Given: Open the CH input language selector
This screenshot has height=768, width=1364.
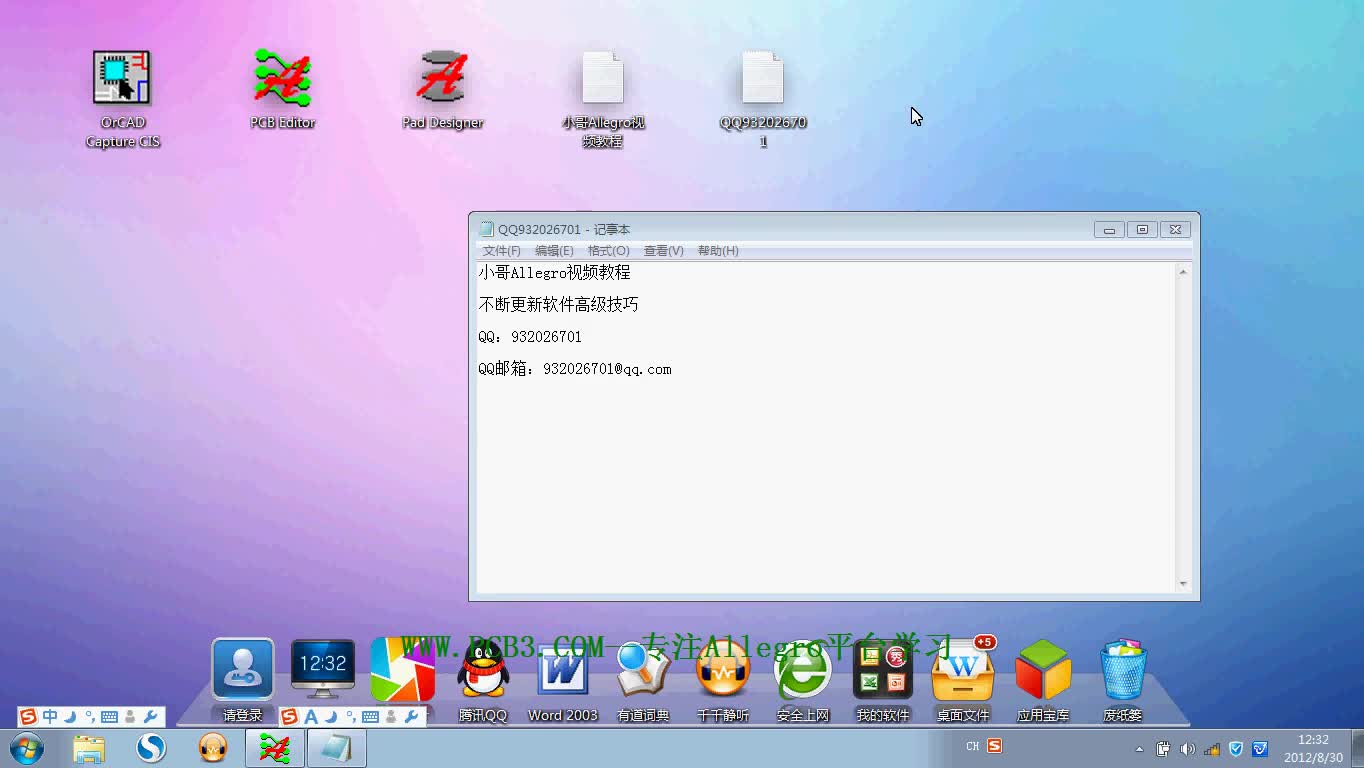Looking at the screenshot, I should (x=973, y=746).
